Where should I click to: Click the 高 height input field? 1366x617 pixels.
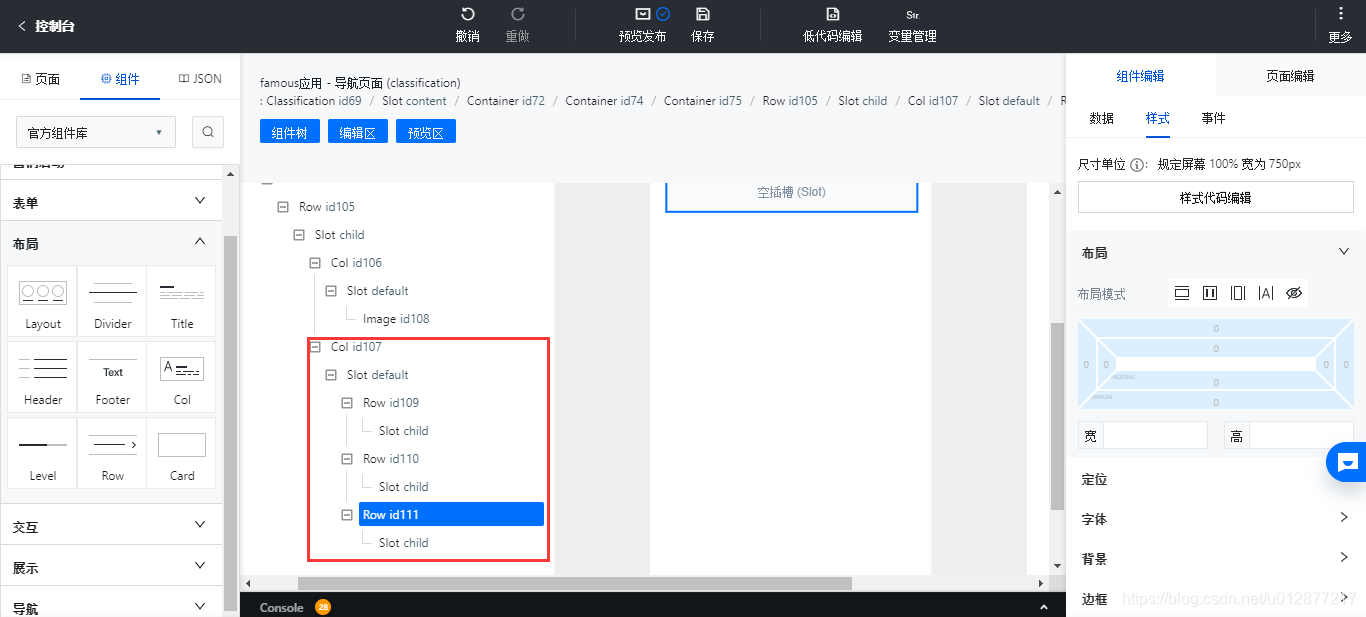coord(1301,435)
